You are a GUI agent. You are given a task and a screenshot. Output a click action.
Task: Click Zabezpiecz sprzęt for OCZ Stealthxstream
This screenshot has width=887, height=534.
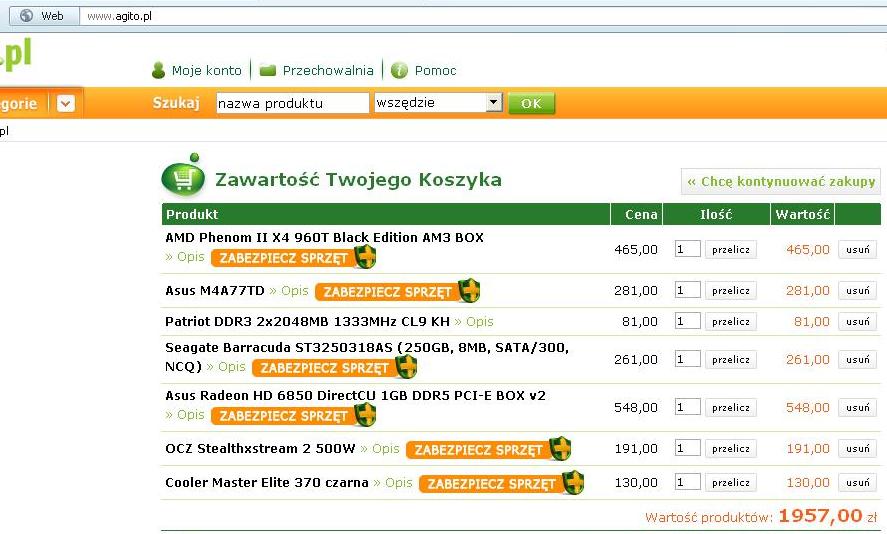point(479,450)
